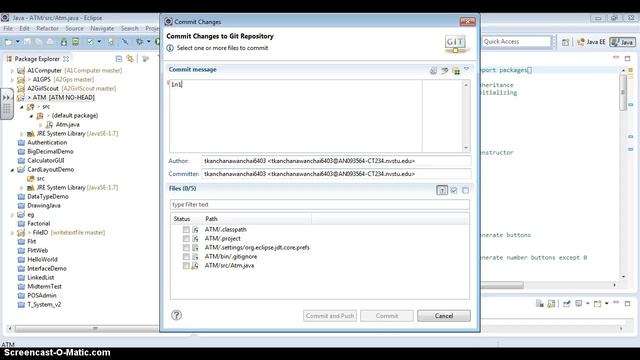Expand the FileIO project

(12, 233)
